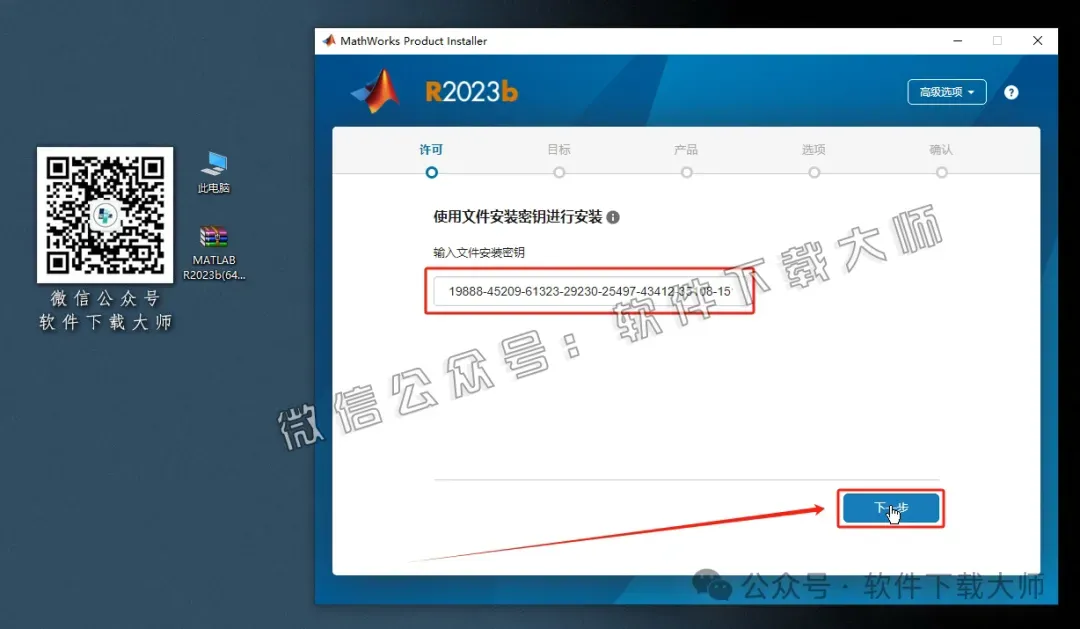Close the MathWorks Product Installer window
The height and width of the screenshot is (629, 1080).
tap(1037, 41)
